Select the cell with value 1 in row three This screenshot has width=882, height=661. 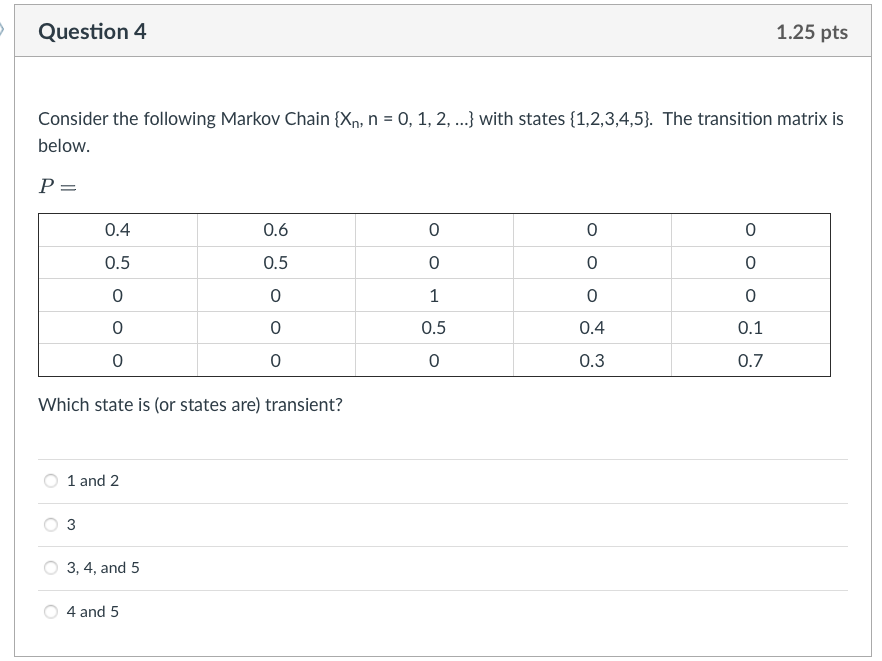pyautogui.click(x=433, y=294)
